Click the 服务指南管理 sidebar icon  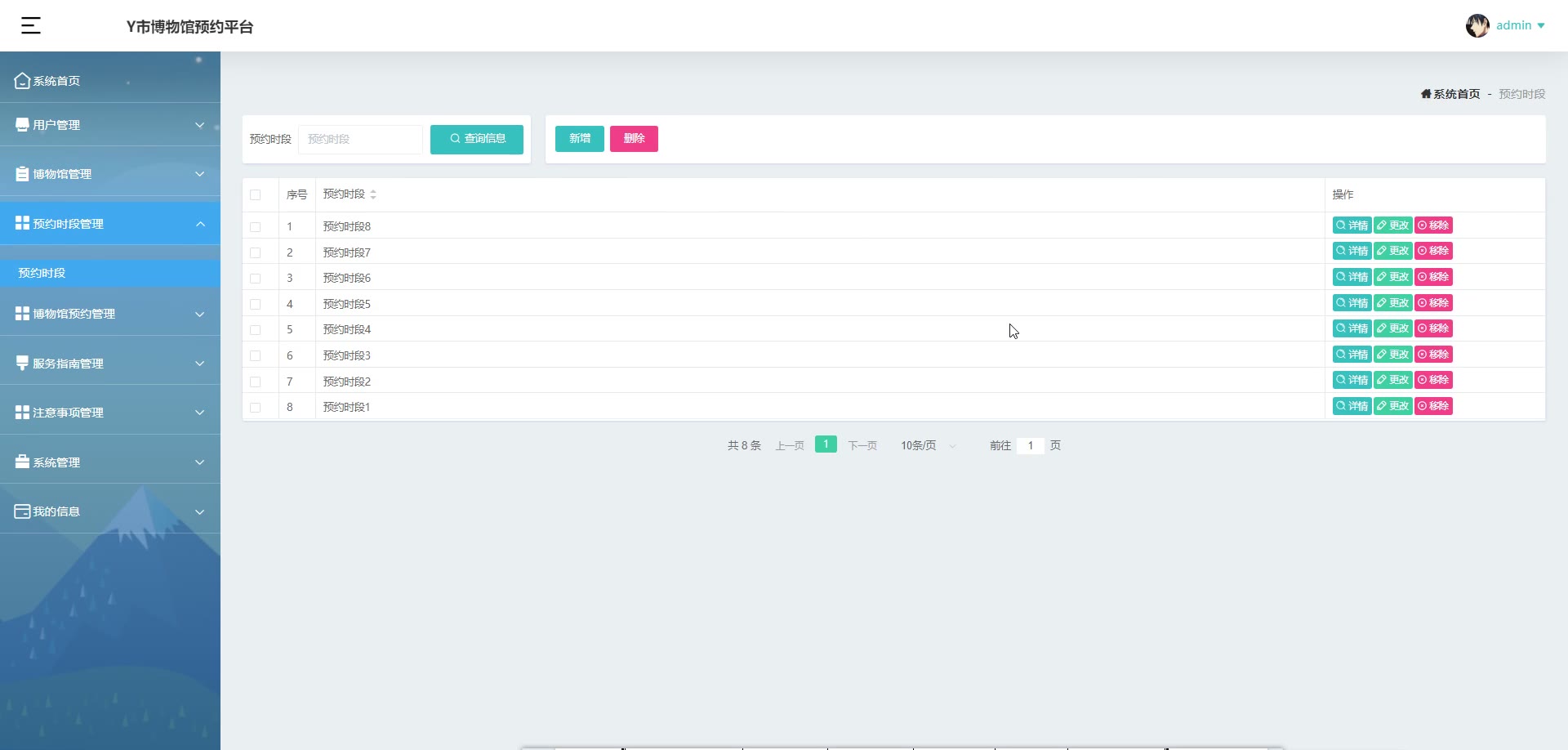[22, 363]
